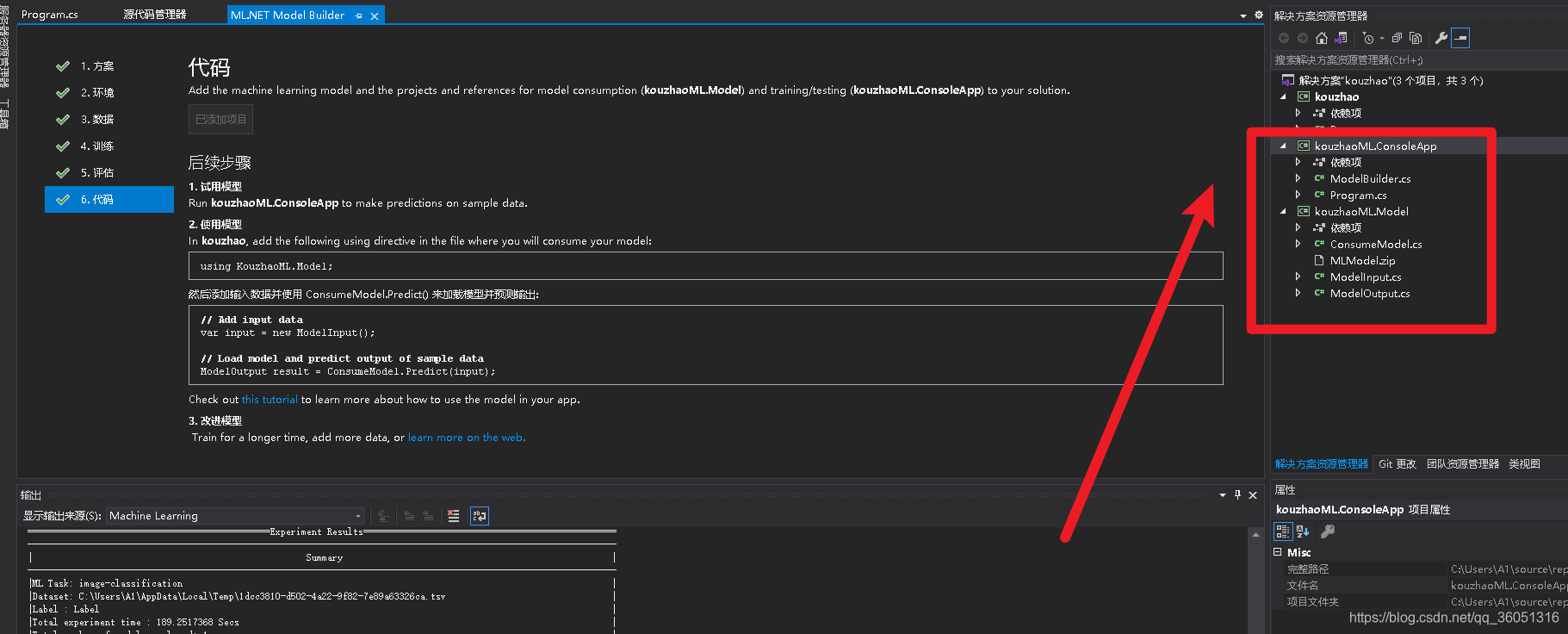Open project Properties wrench icon

(x=1441, y=38)
